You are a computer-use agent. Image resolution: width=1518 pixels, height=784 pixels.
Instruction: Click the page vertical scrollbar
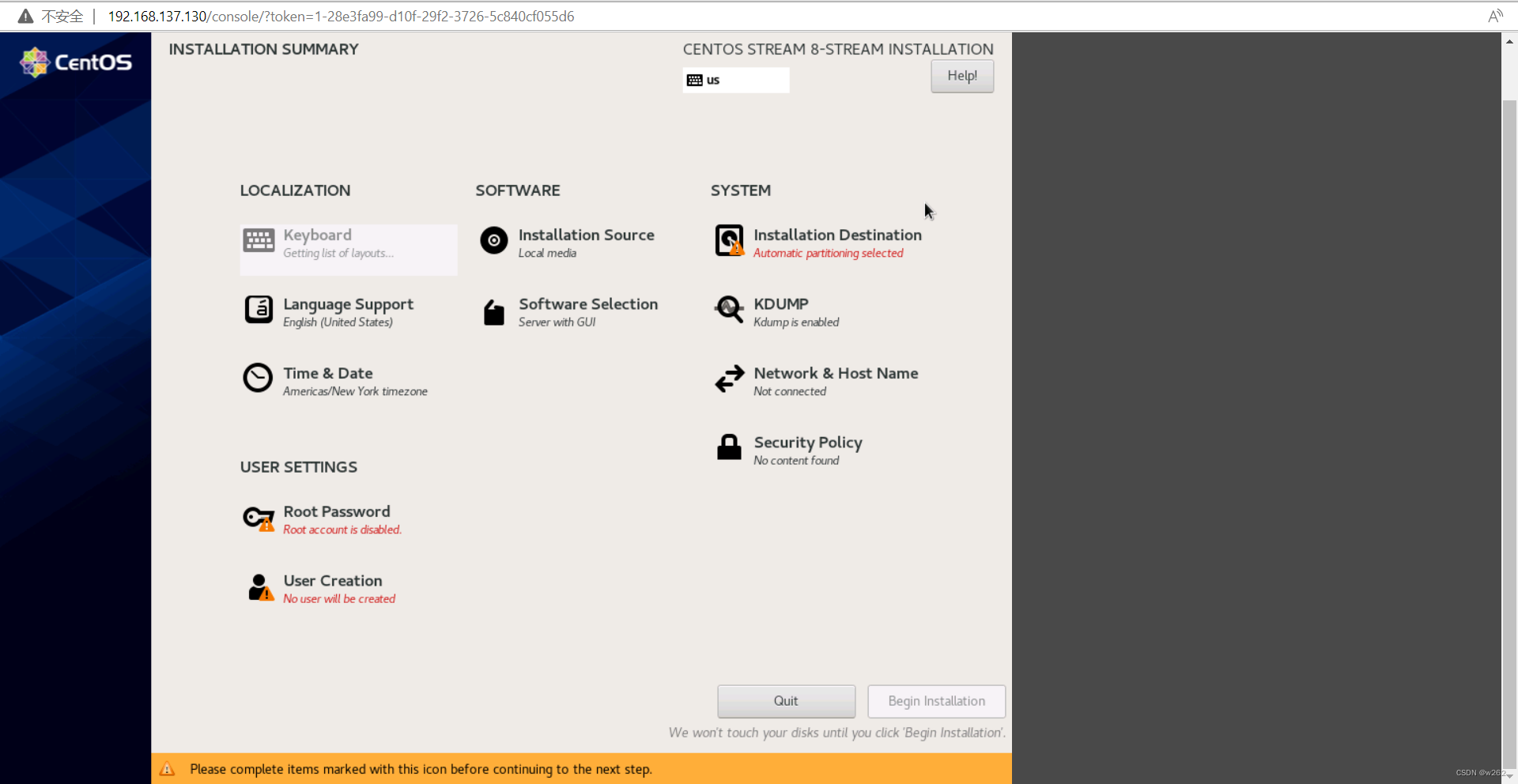point(1509,435)
